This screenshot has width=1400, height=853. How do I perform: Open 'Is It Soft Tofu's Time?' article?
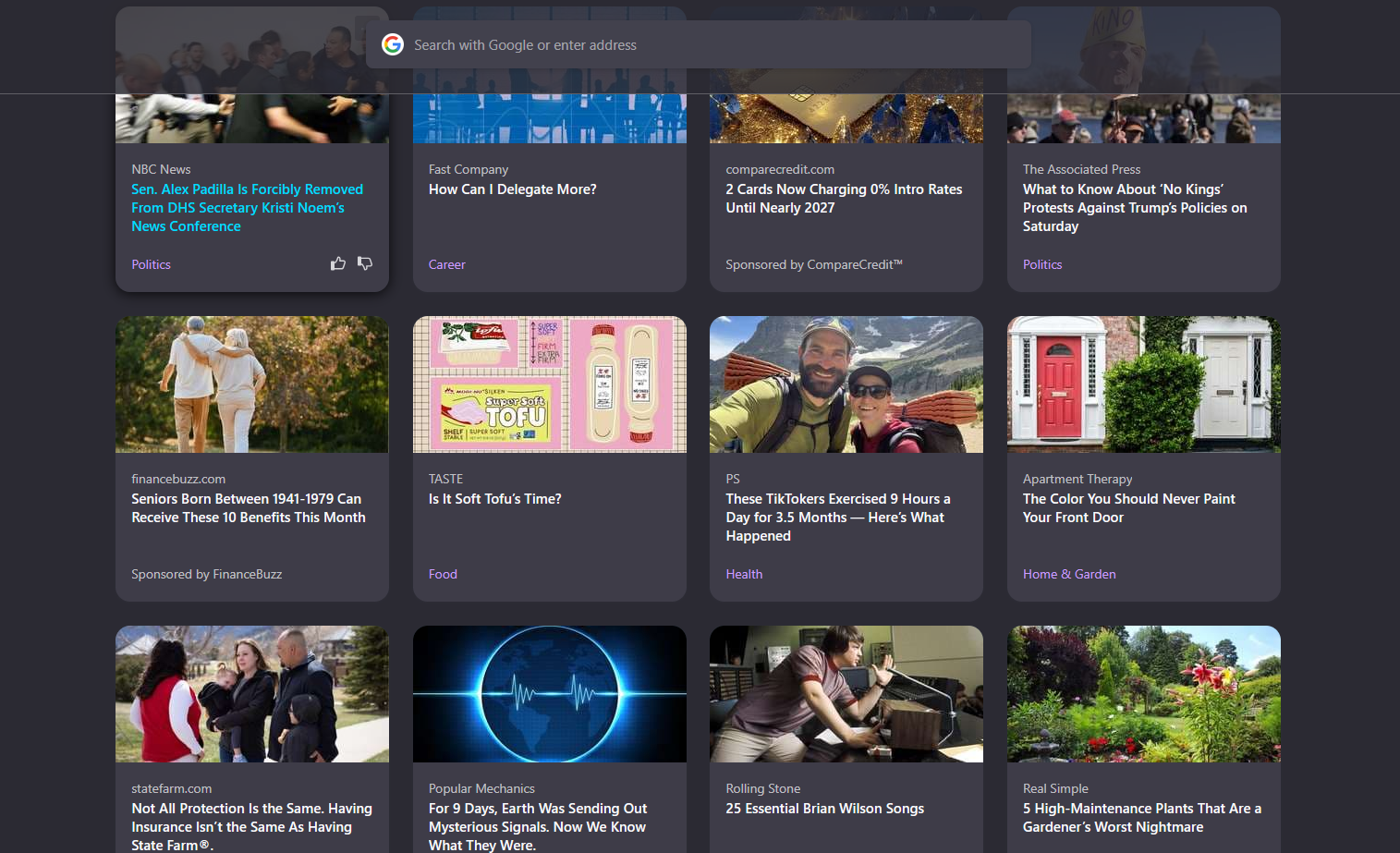[495, 498]
